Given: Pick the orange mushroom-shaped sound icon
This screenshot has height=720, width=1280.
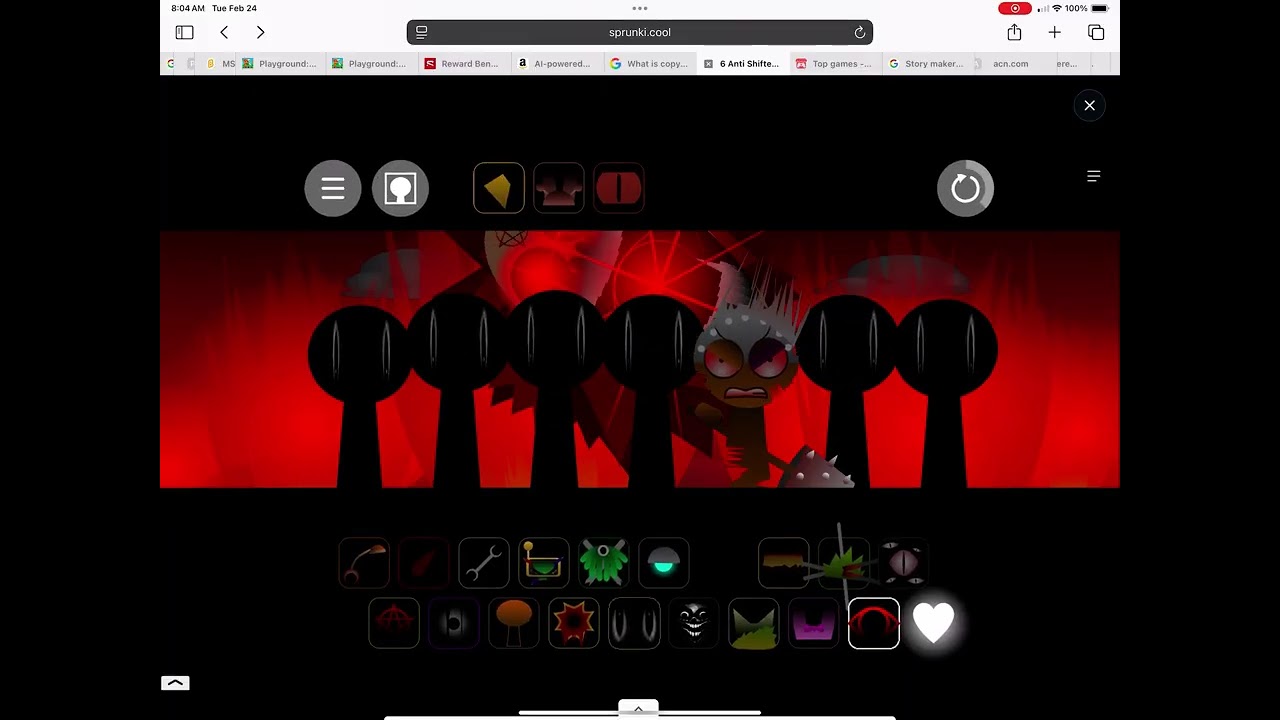Looking at the screenshot, I should [514, 623].
